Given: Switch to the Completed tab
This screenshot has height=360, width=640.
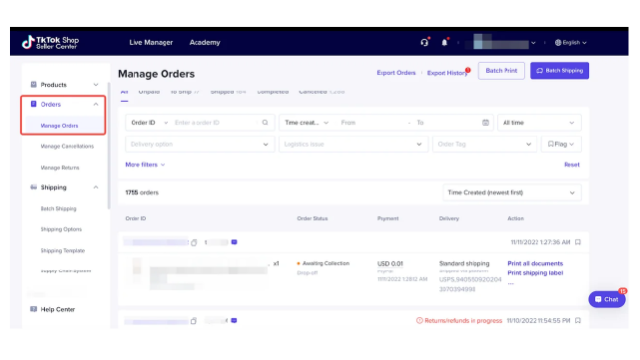Looking at the screenshot, I should [x=273, y=92].
